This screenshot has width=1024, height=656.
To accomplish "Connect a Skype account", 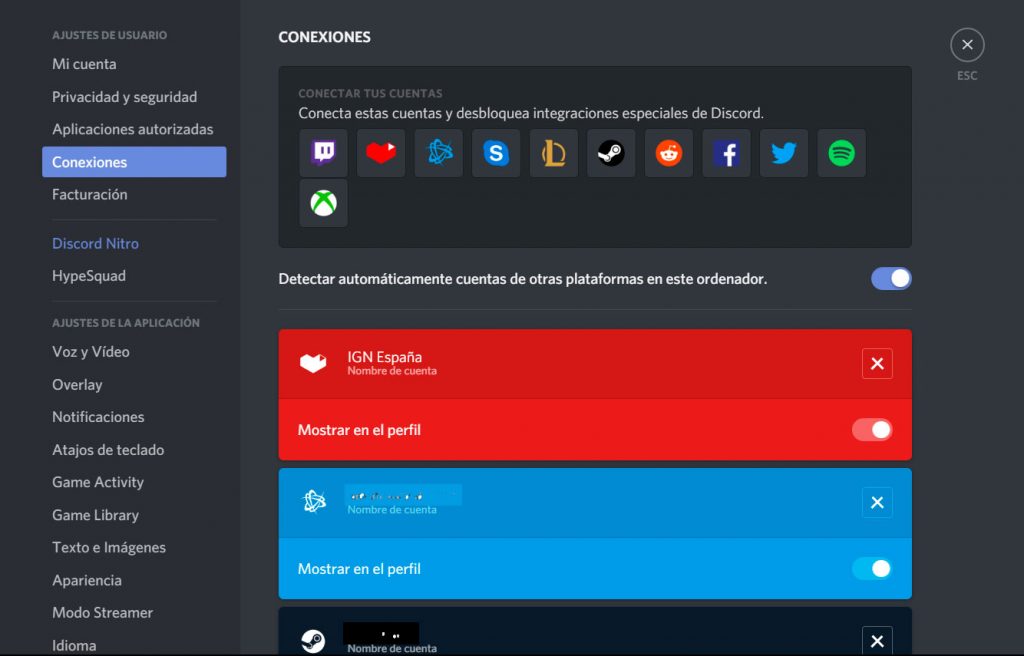I will 496,152.
